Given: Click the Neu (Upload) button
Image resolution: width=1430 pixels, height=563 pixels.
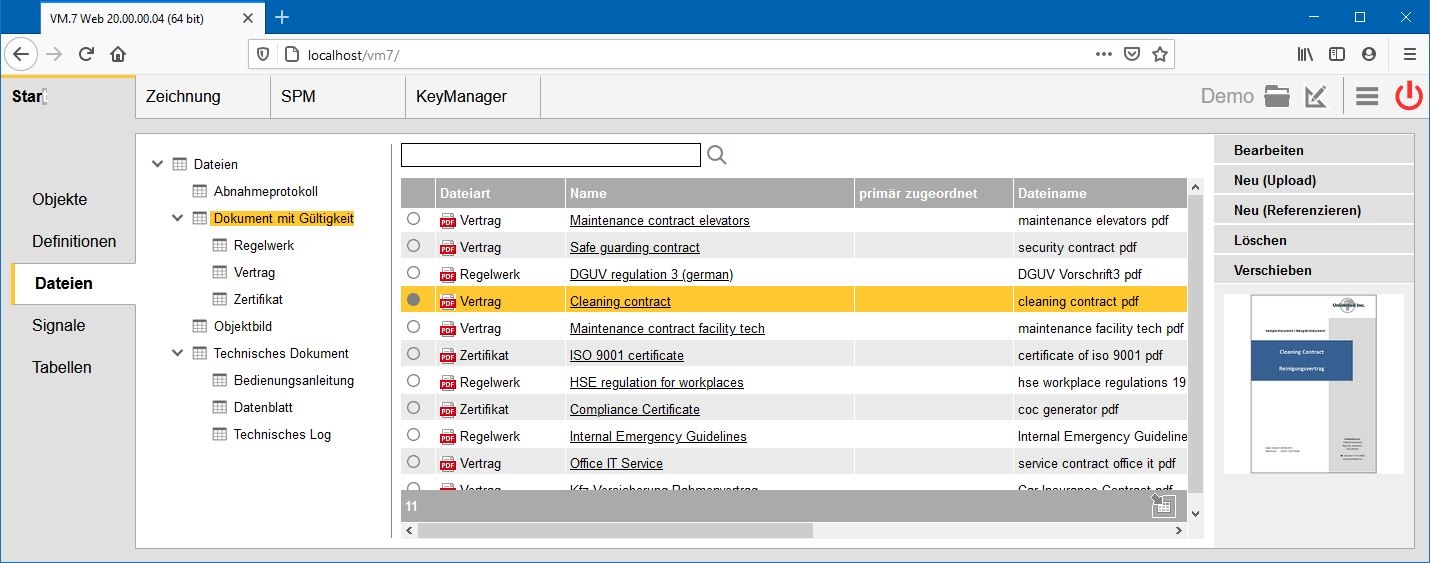Looking at the screenshot, I should [x=1274, y=180].
